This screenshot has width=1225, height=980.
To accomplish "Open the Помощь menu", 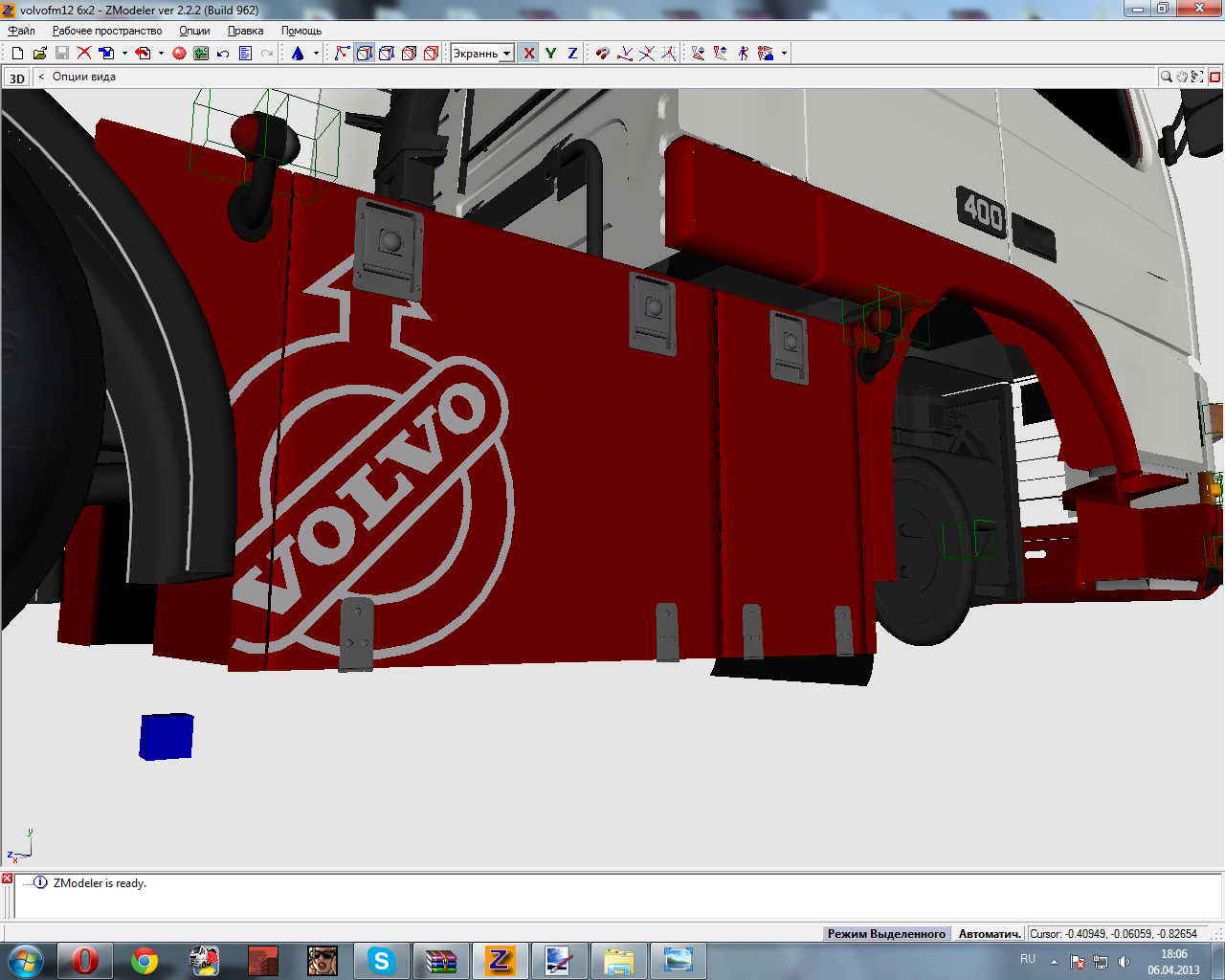I will (301, 31).
